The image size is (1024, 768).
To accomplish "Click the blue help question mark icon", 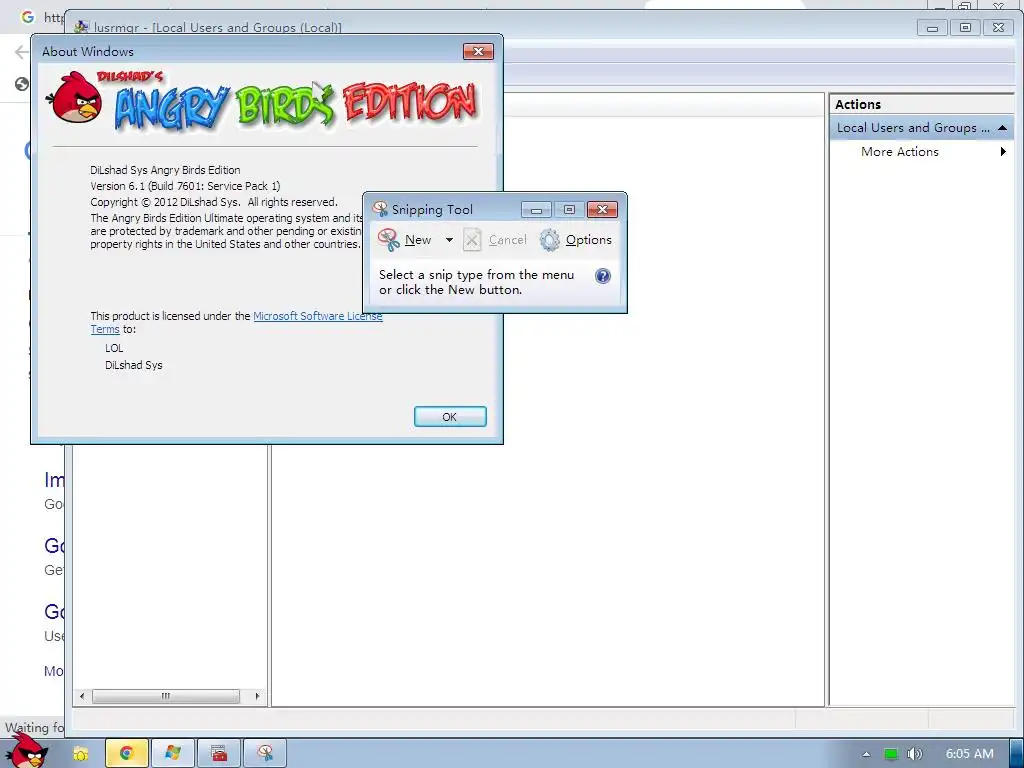I will click(603, 276).
